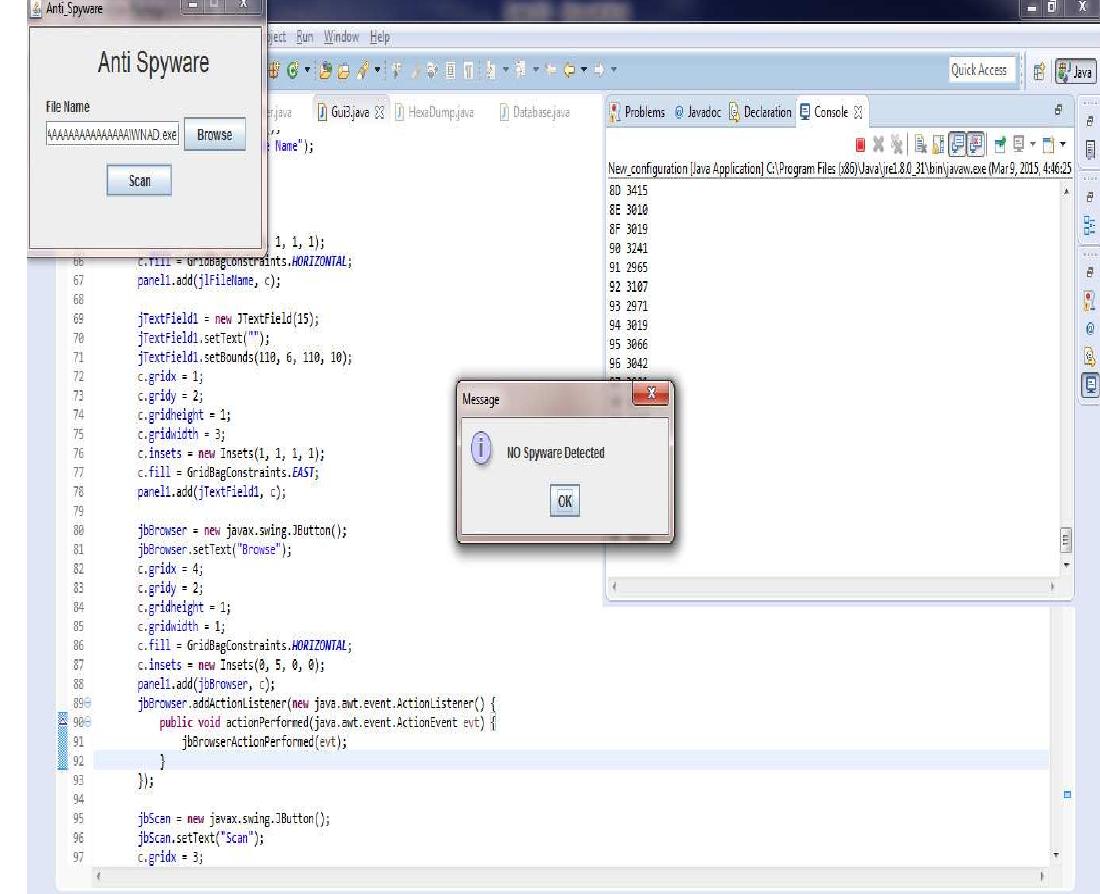Image resolution: width=1100 pixels, height=894 pixels.
Task: Click the Console vertical scrollbar thumb
Action: [x=1066, y=540]
